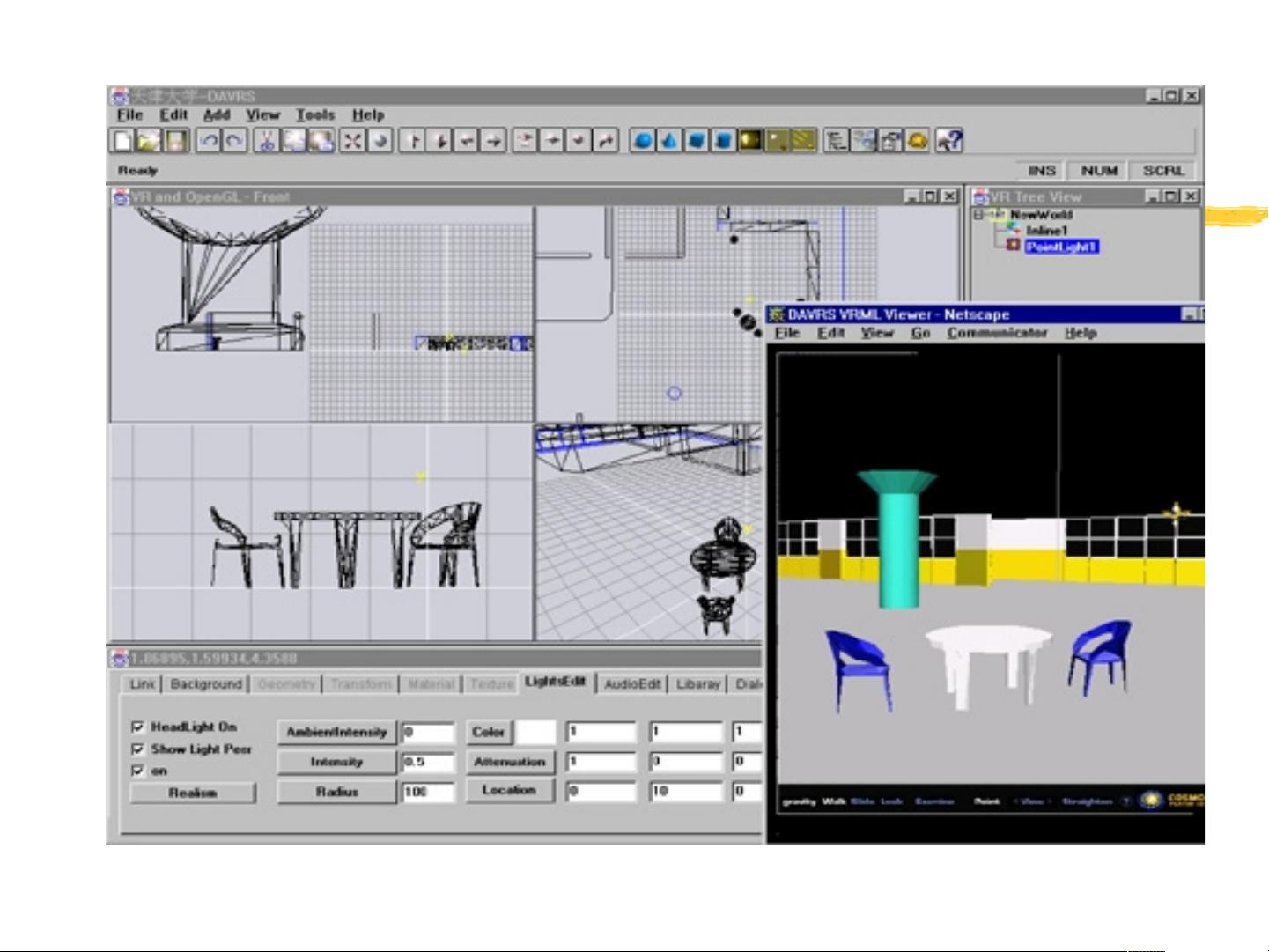Click the Location Y field showing 10

[685, 791]
